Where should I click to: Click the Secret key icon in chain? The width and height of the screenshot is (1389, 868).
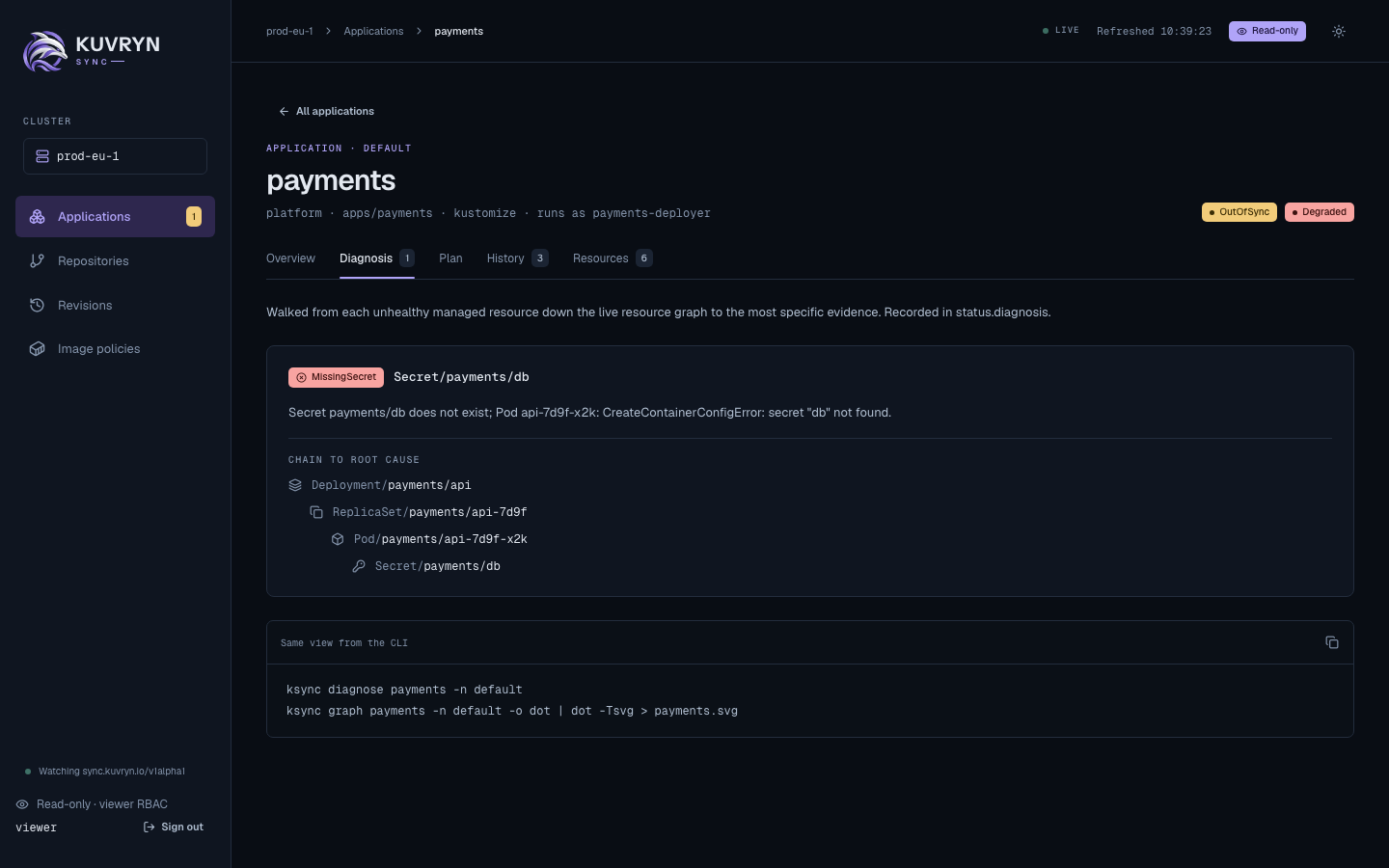coord(359,566)
